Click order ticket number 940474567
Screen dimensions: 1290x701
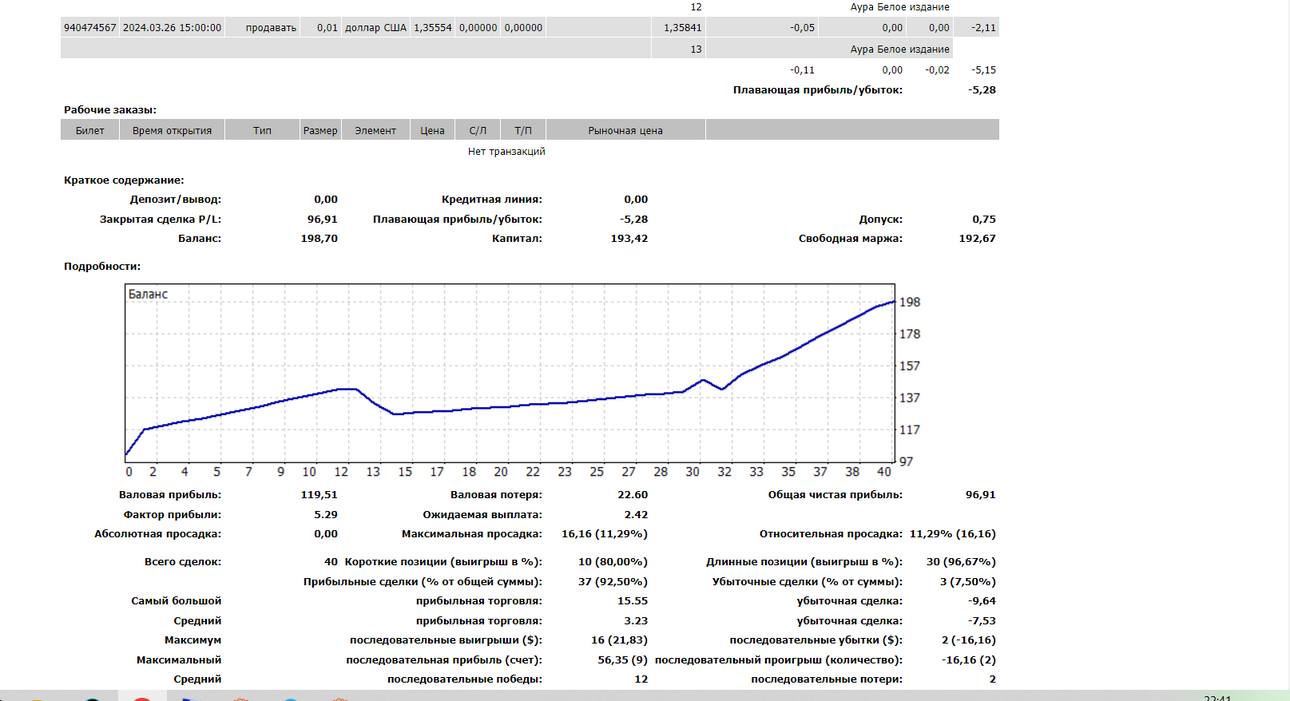[89, 28]
